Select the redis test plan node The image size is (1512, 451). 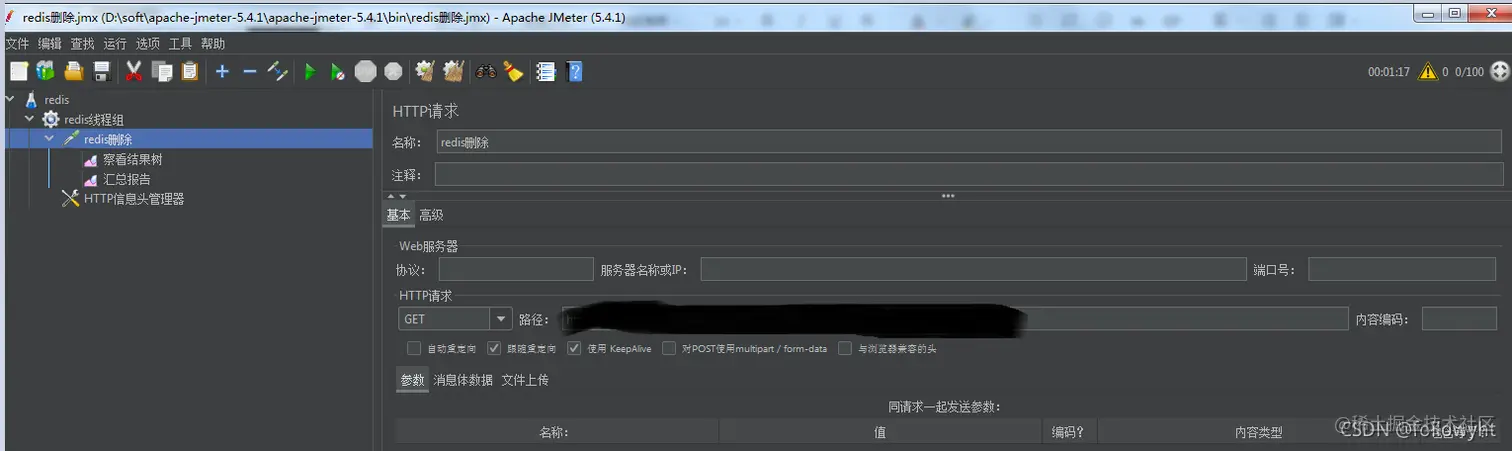click(x=56, y=100)
